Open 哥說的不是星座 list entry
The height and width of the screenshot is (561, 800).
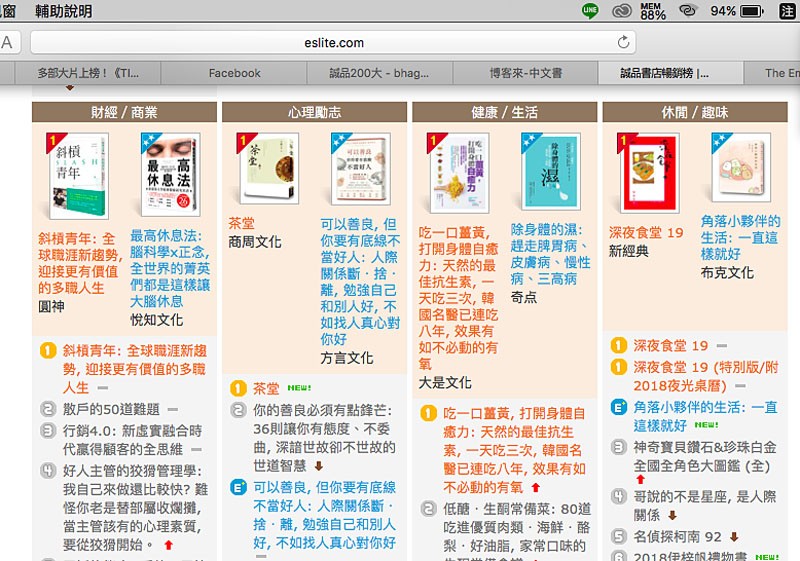tap(705, 505)
